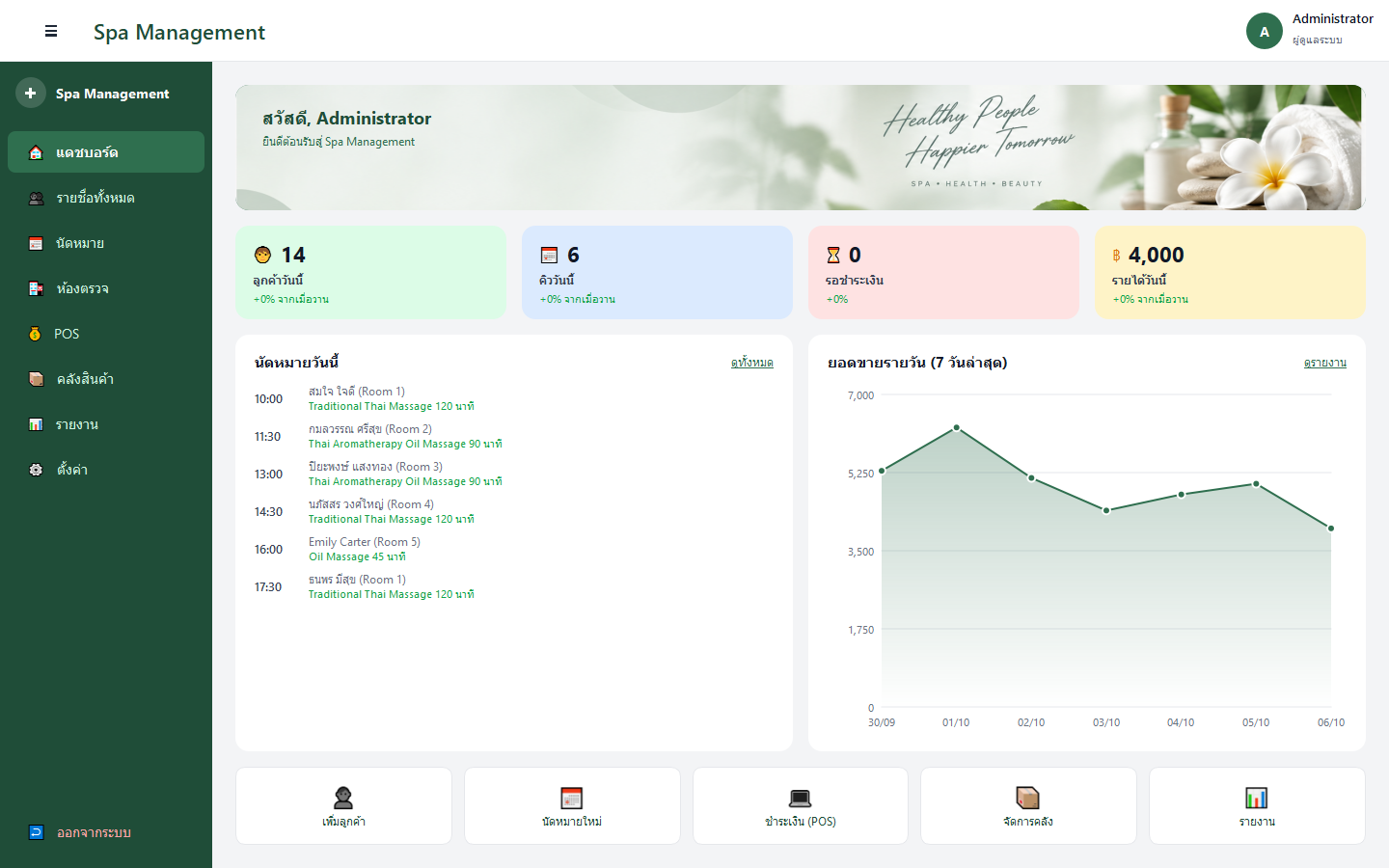The image size is (1389, 868).
Task: Click the เพิ่มลูกค้า person icon
Action: tap(343, 798)
